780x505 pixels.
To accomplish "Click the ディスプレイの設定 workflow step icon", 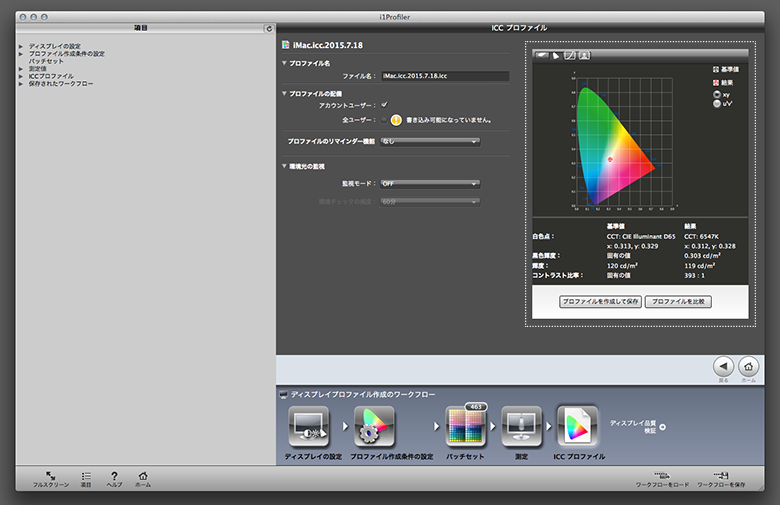I will click(308, 427).
